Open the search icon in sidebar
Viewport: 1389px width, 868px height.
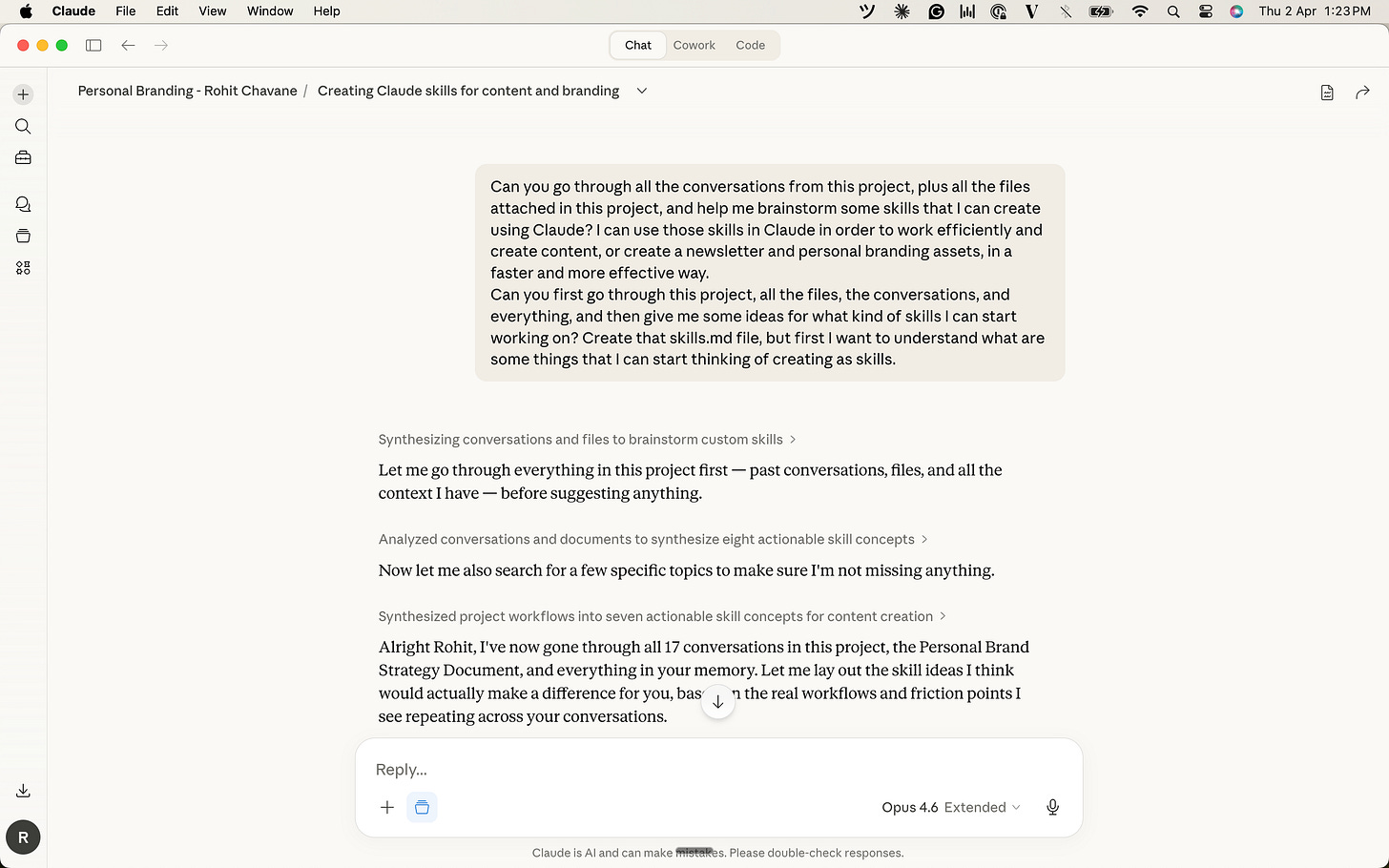[23, 126]
